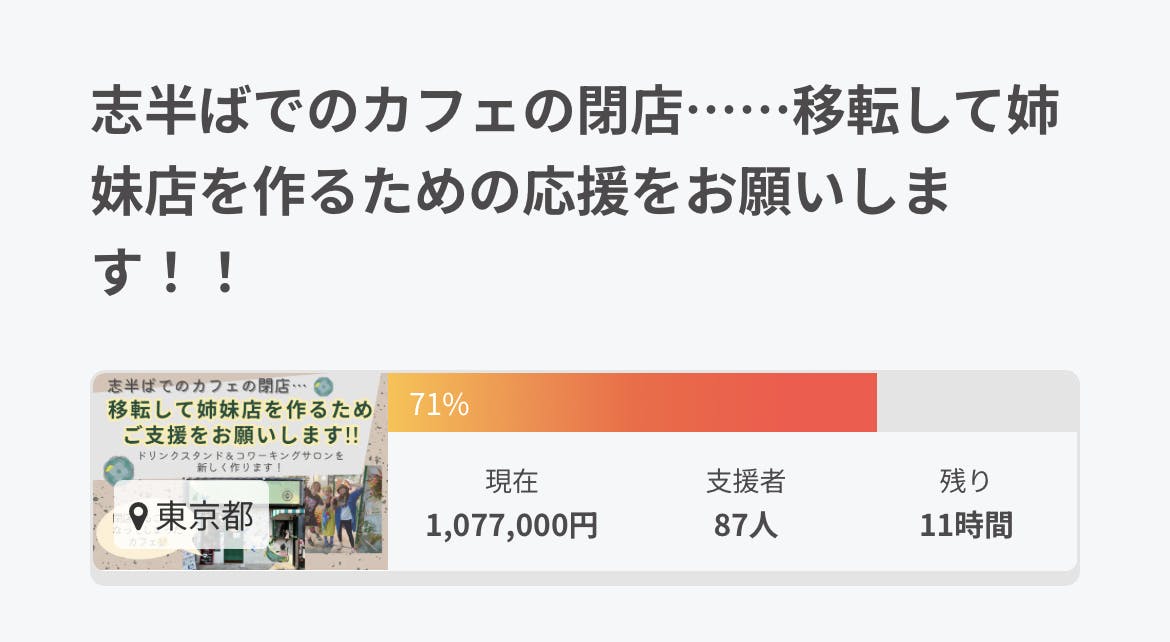Click the 東京都 location label
The height and width of the screenshot is (642, 1170).
(x=204, y=516)
